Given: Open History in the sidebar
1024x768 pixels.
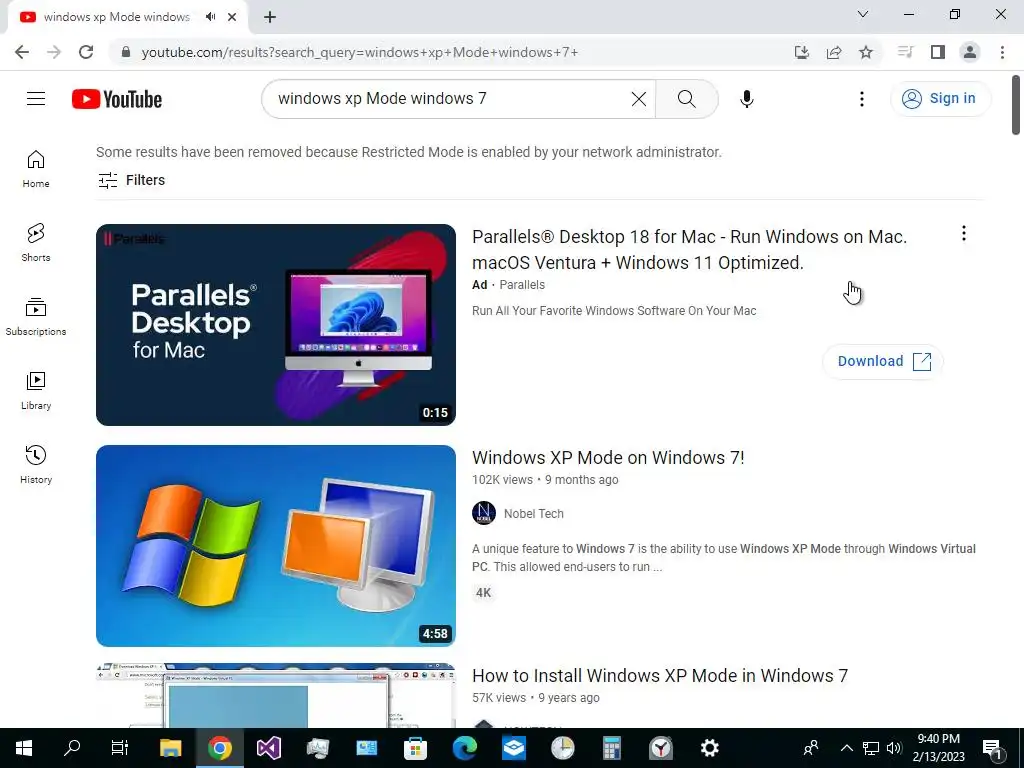Looking at the screenshot, I should click(x=36, y=464).
